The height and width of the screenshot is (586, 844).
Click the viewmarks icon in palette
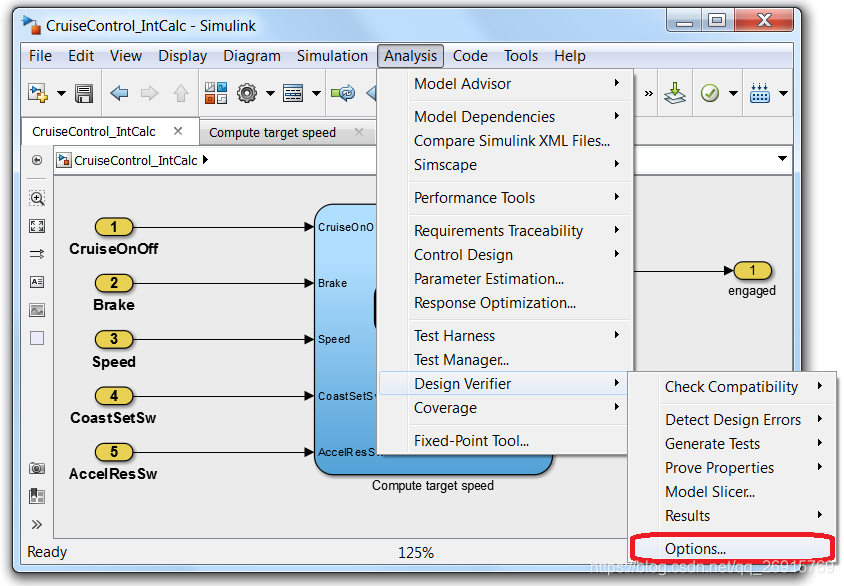tap(37, 496)
